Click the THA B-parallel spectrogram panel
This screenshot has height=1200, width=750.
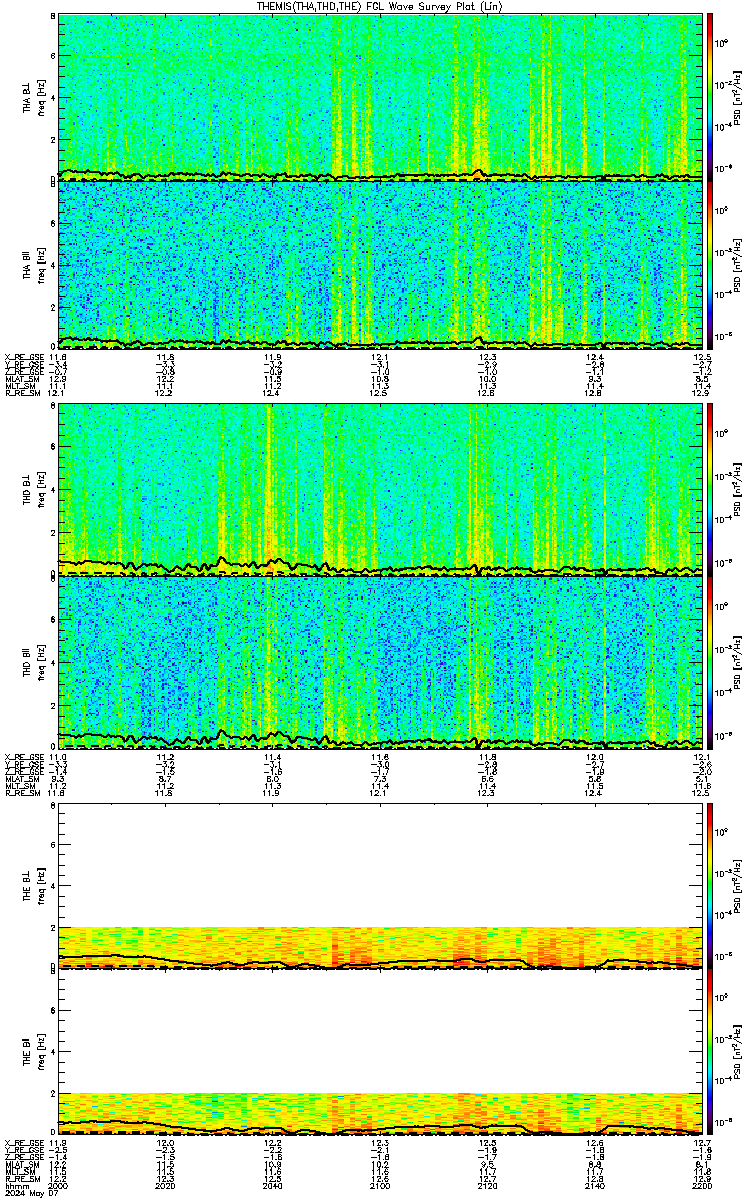pos(381,265)
